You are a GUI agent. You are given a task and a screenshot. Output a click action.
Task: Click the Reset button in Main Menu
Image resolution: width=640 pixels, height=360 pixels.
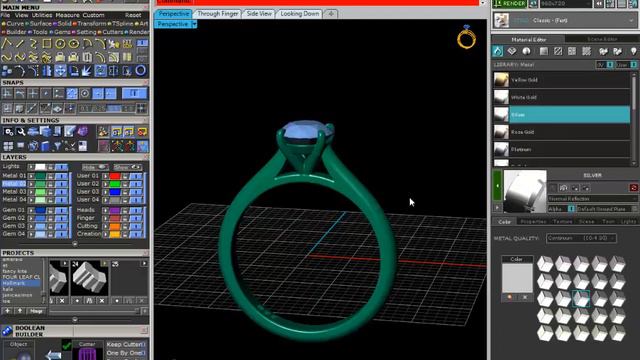[133, 15]
